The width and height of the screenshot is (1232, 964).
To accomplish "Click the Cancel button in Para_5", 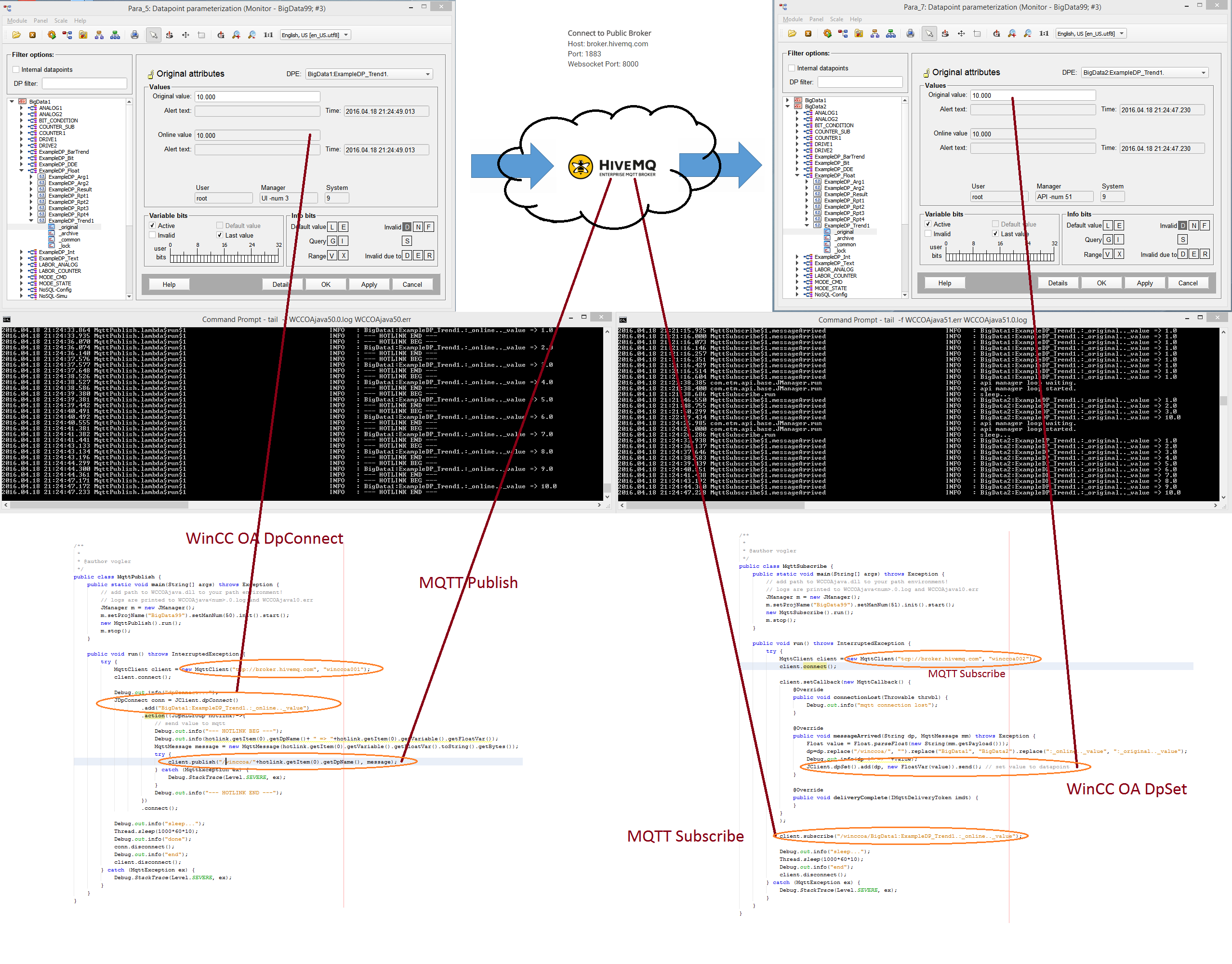I will (x=412, y=285).
